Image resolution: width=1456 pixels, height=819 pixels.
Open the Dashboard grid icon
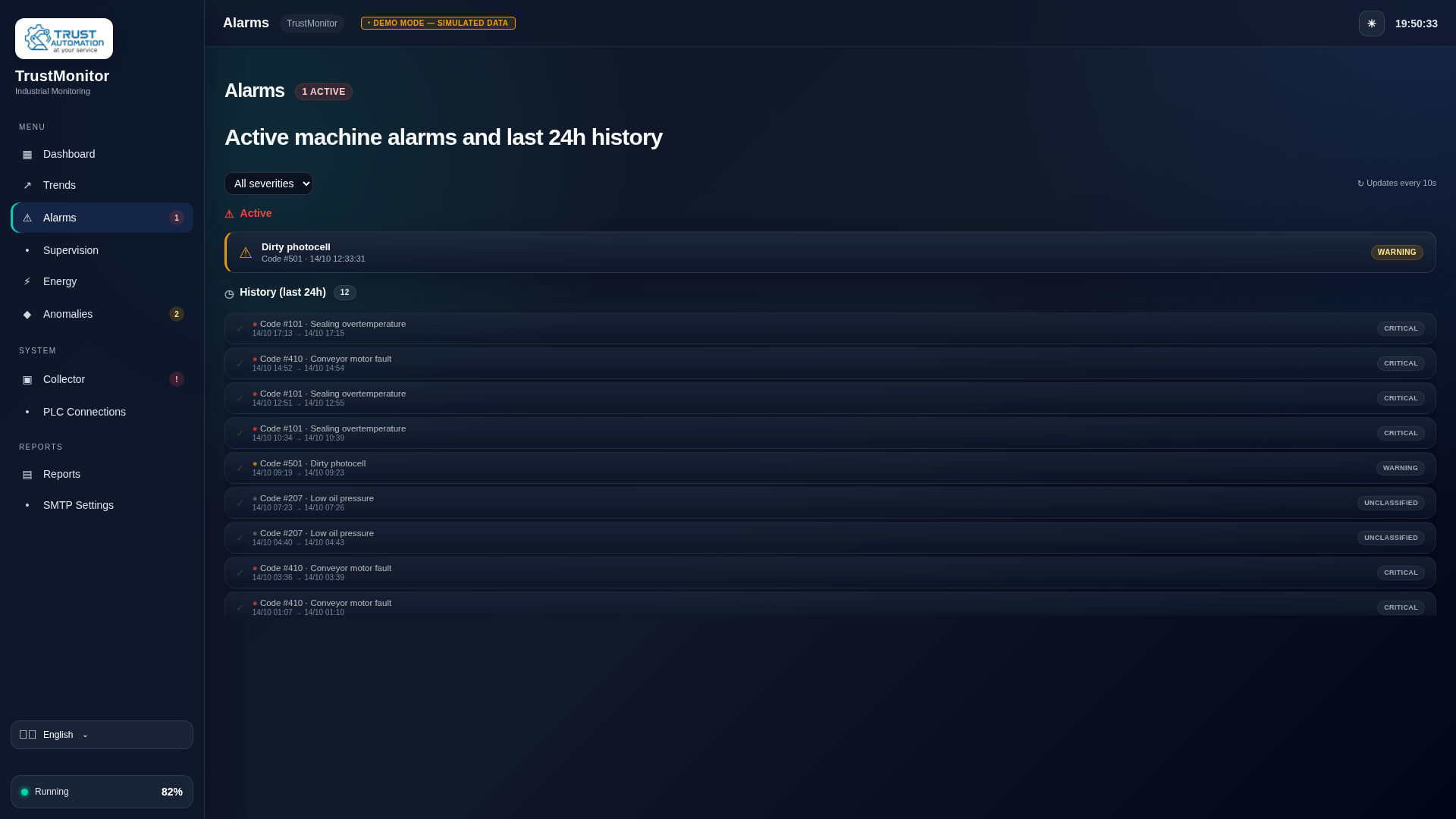[x=27, y=155]
